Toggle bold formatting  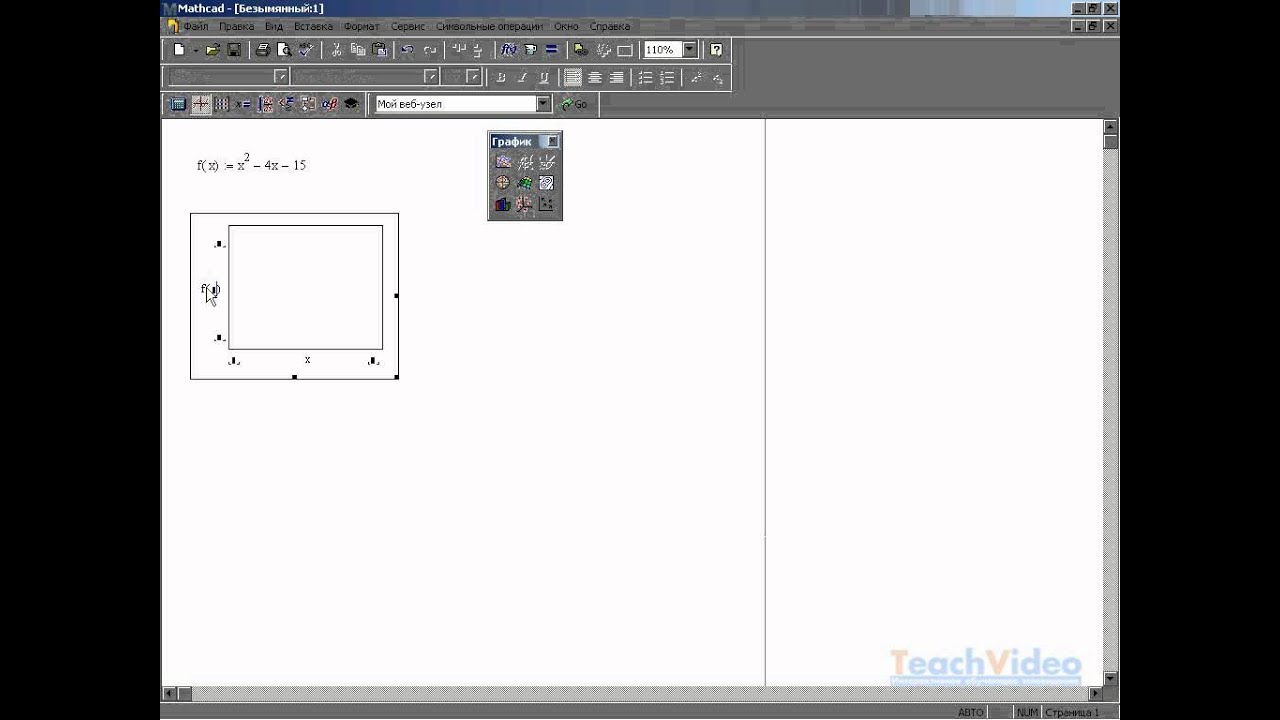click(x=501, y=77)
